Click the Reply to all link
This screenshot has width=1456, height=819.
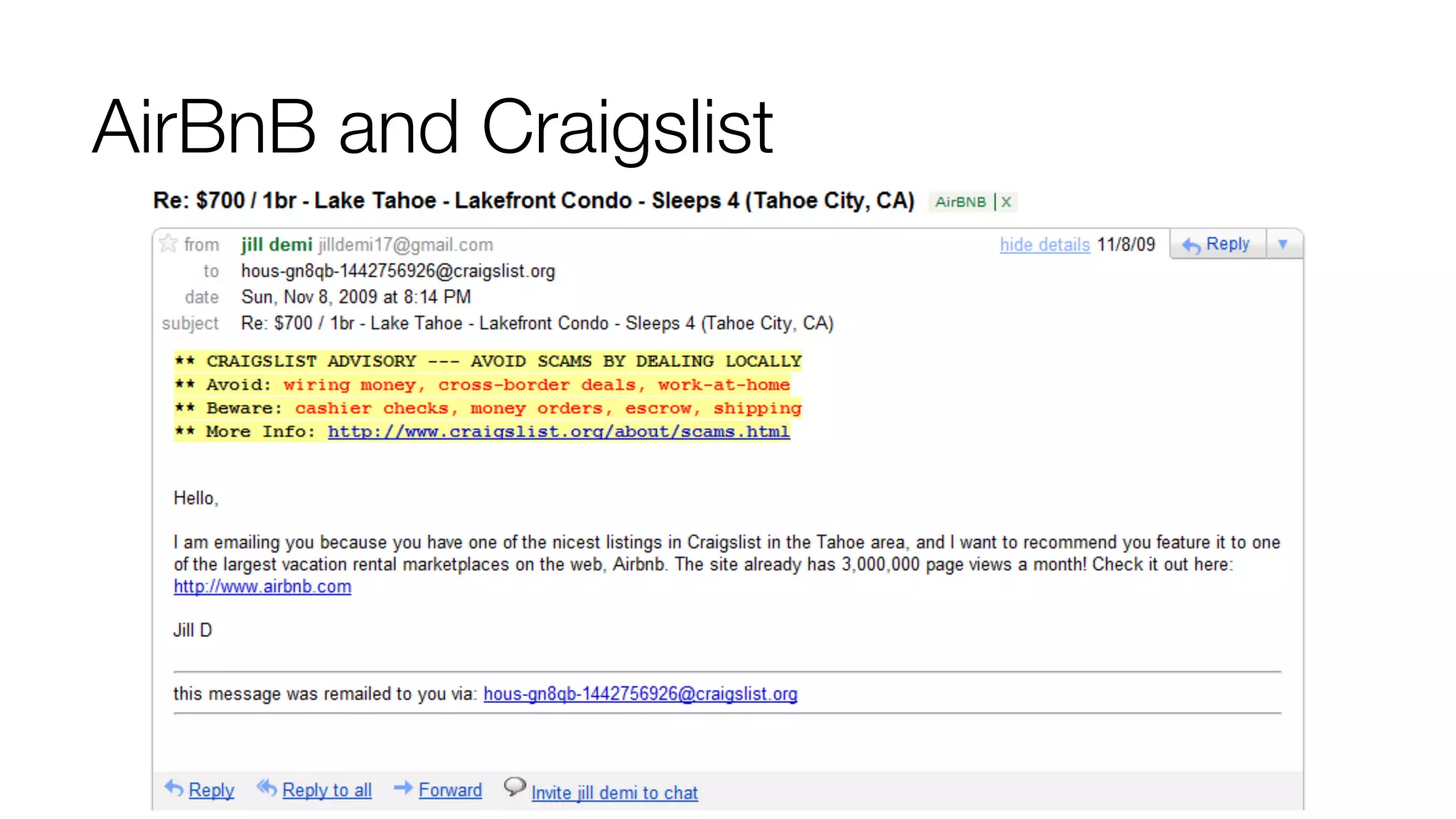click(327, 790)
